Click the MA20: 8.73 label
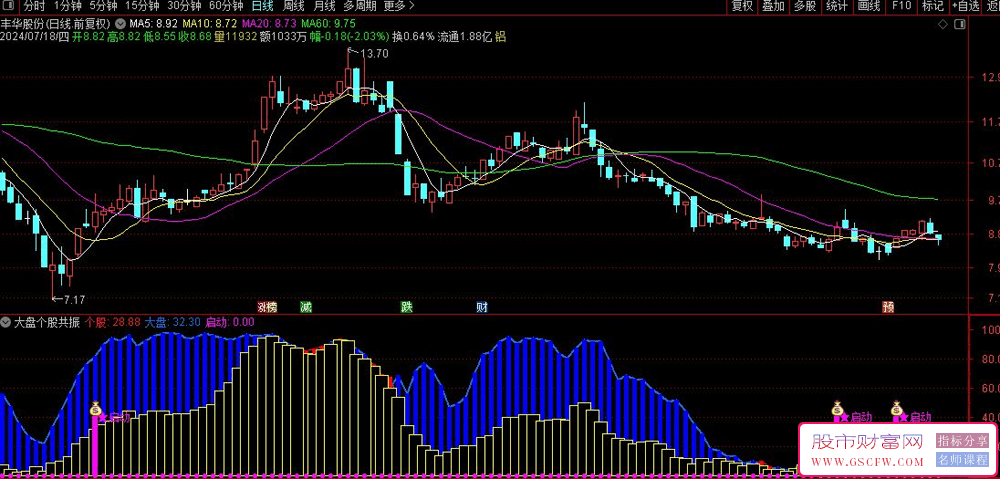 coord(269,24)
